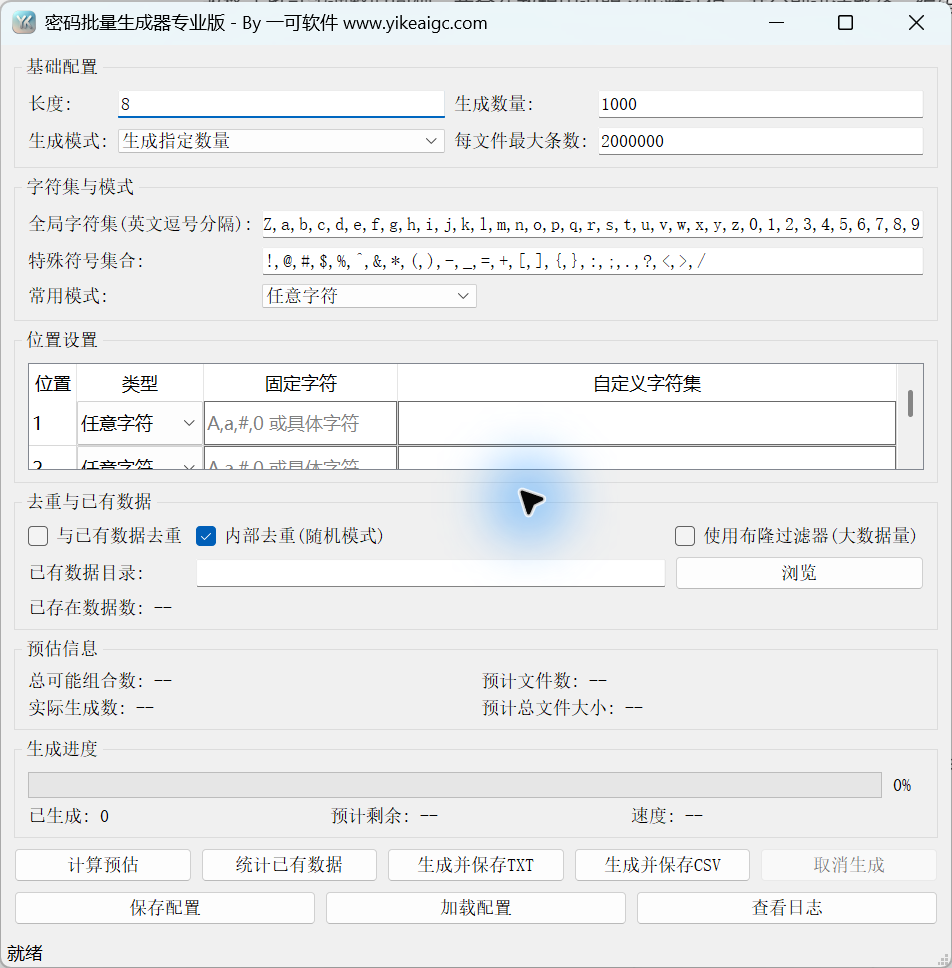Click the 保存配置 button
Image resolution: width=952 pixels, height=968 pixels.
[165, 908]
